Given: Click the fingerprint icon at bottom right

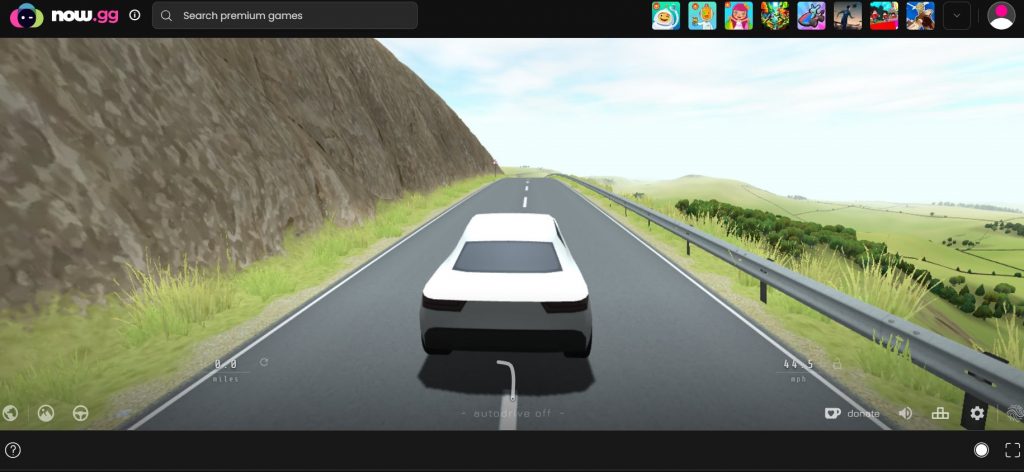Looking at the screenshot, I should (1014, 413).
